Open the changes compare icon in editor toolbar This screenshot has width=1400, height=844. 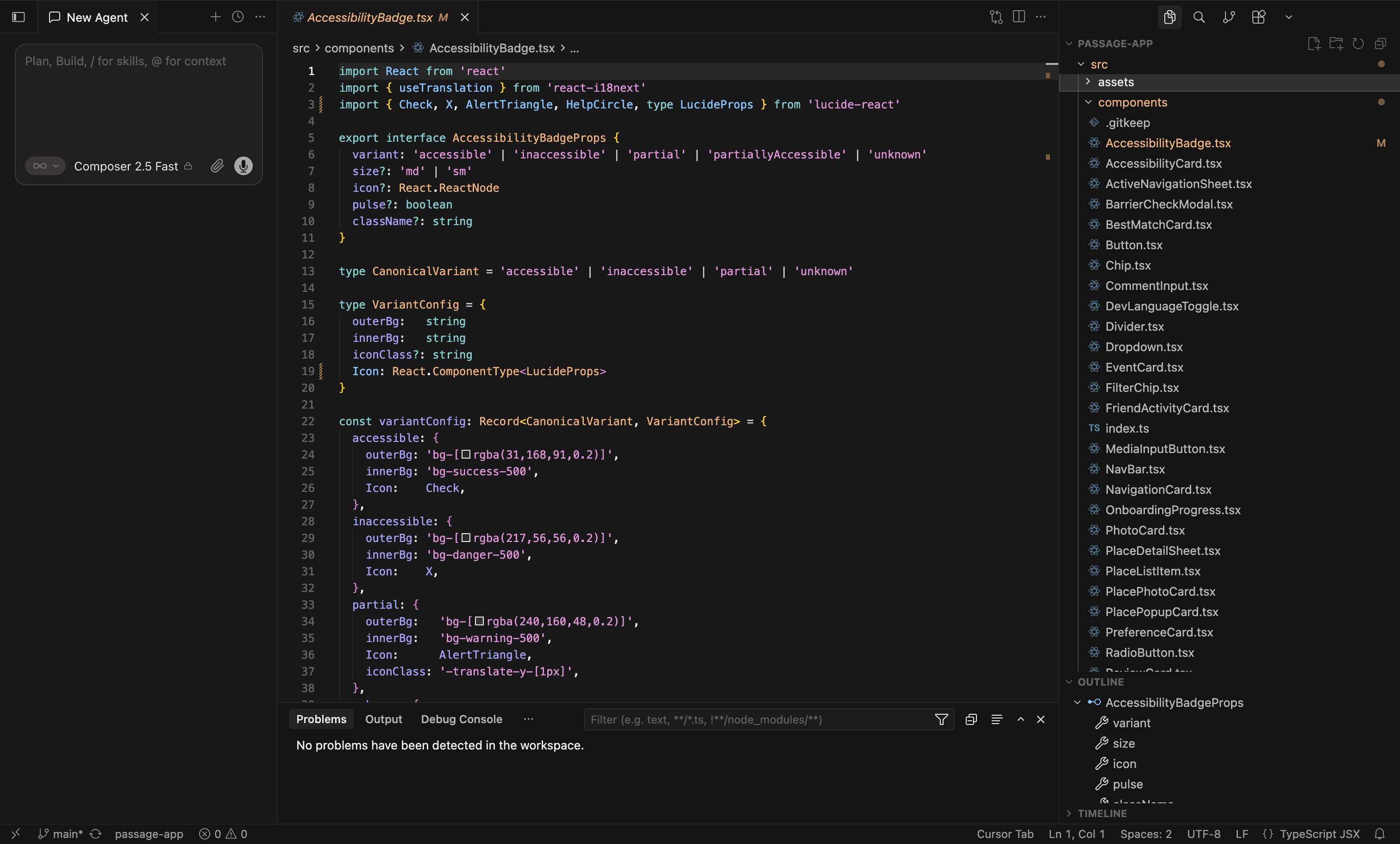996,17
